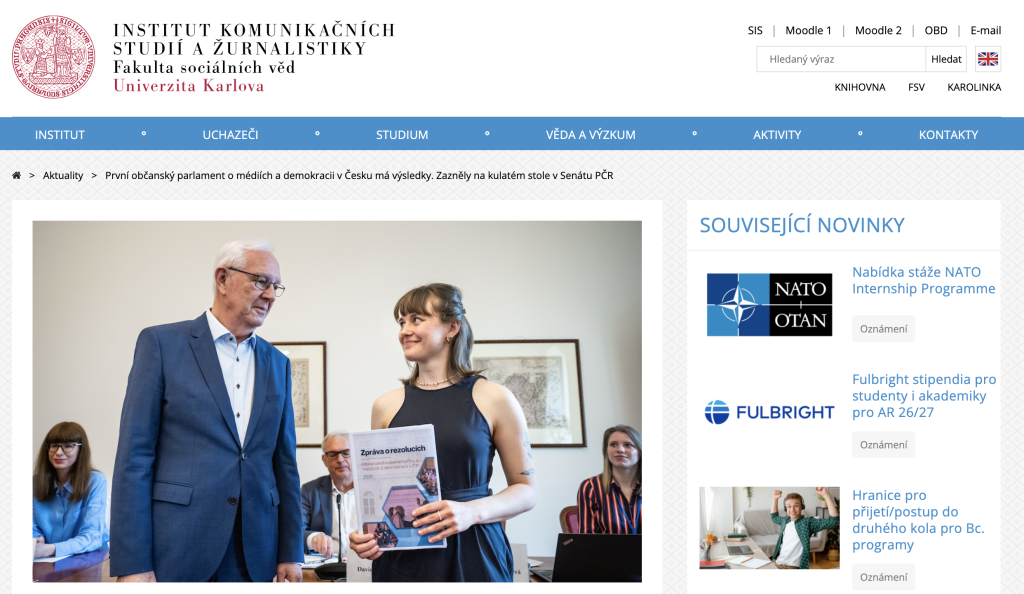Open the Fulbright logo thumbnail
Screen dimensions: 1024x594
(769, 412)
